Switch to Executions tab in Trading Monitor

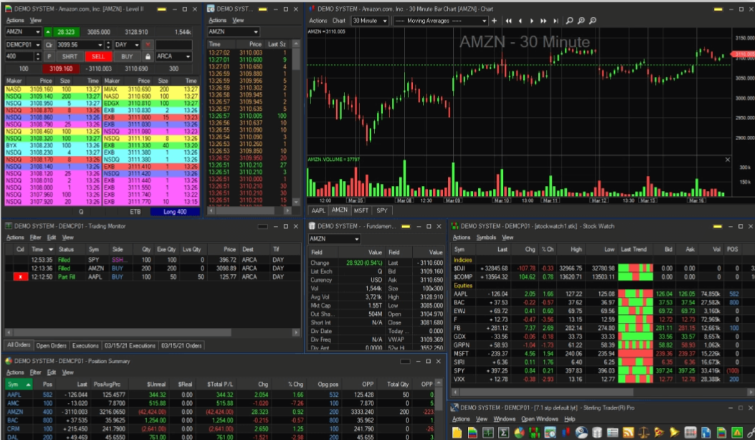click(85, 346)
